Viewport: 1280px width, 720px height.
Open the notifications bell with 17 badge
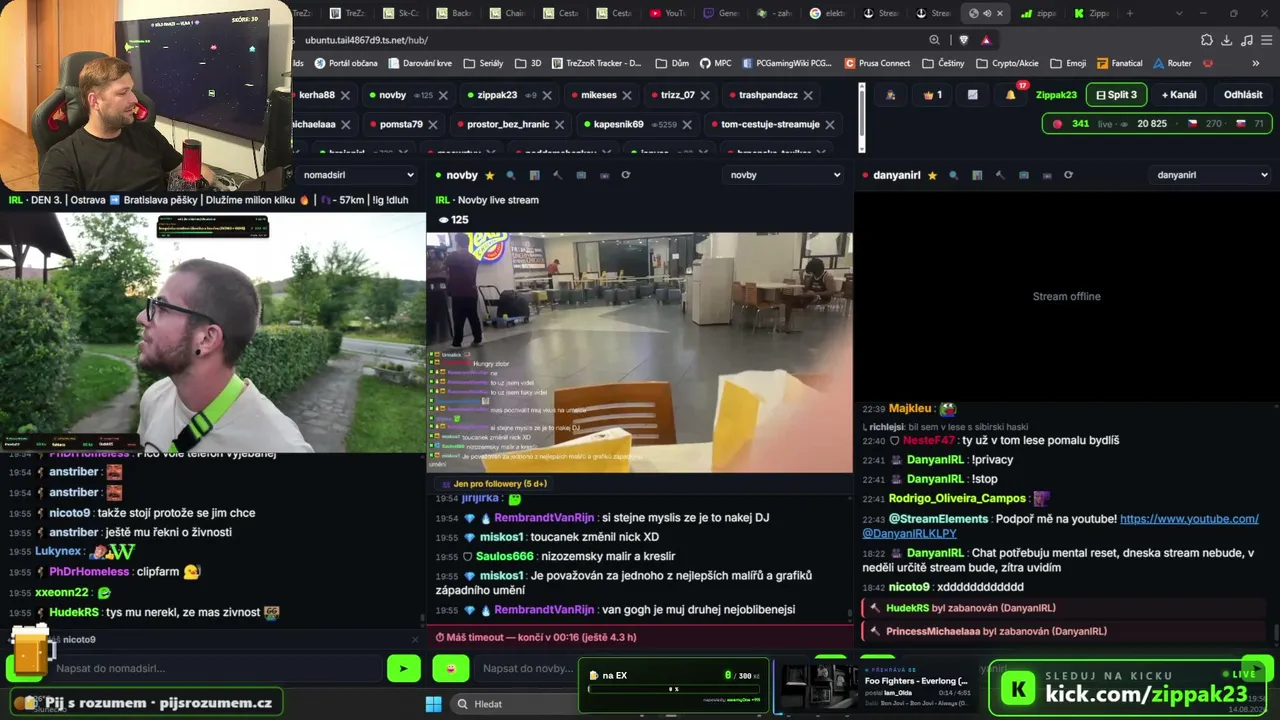click(1011, 94)
